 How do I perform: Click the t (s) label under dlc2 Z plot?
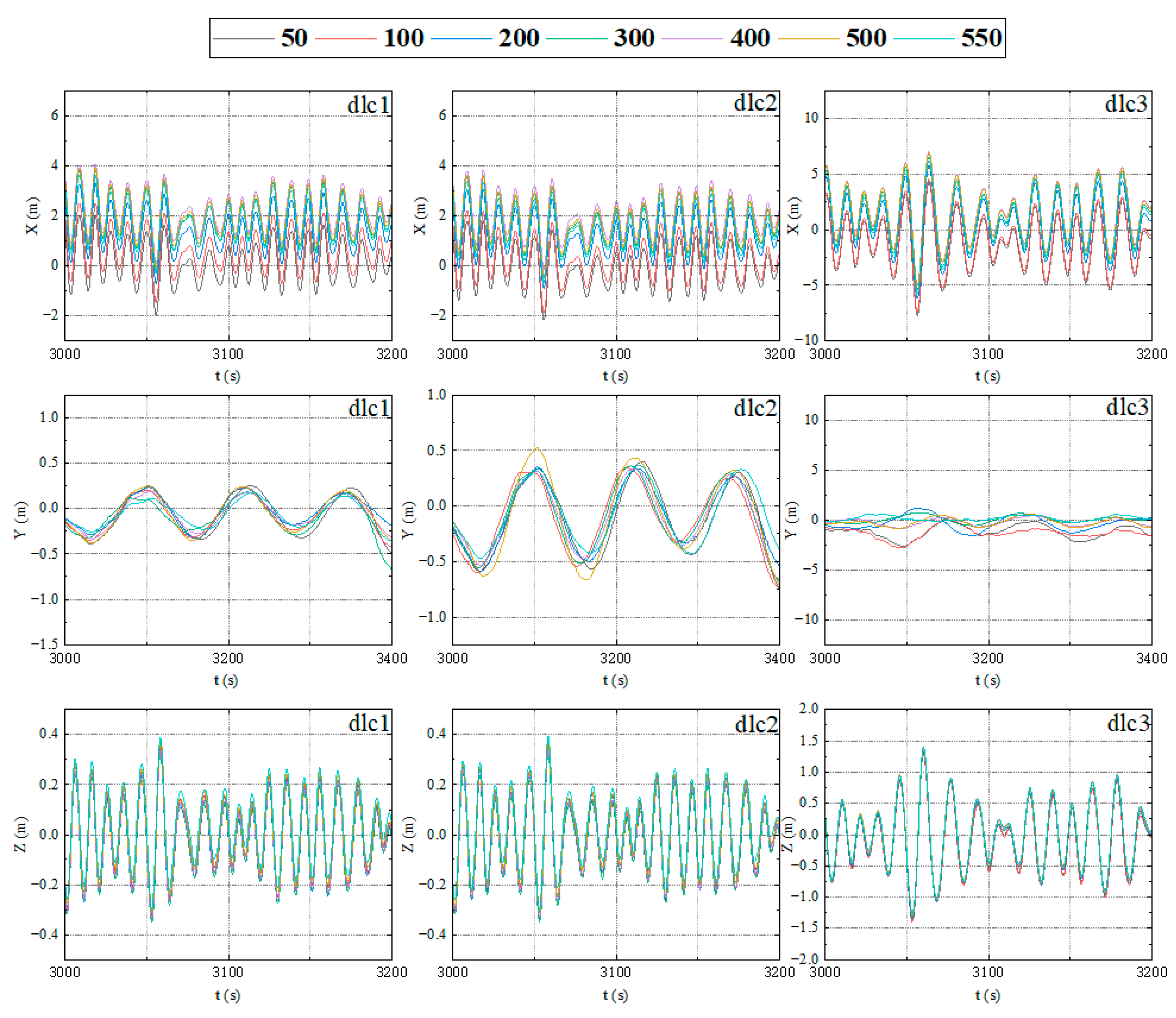615,995
